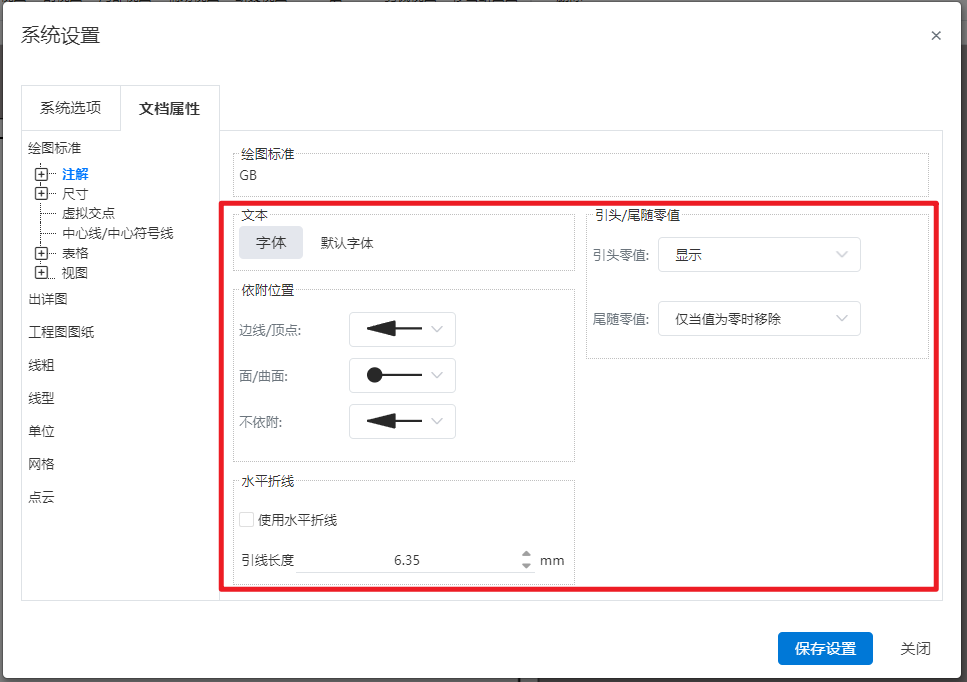Screen dimensions: 967x682
Task: Select 中心线/中心符号线 in the tree
Action: 117,233
